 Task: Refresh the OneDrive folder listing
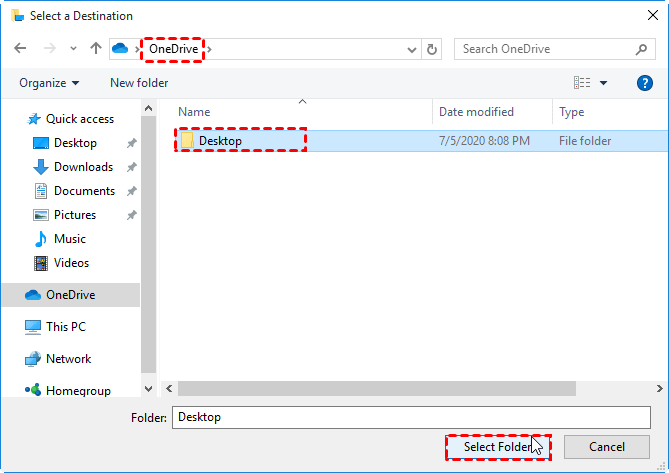click(432, 49)
